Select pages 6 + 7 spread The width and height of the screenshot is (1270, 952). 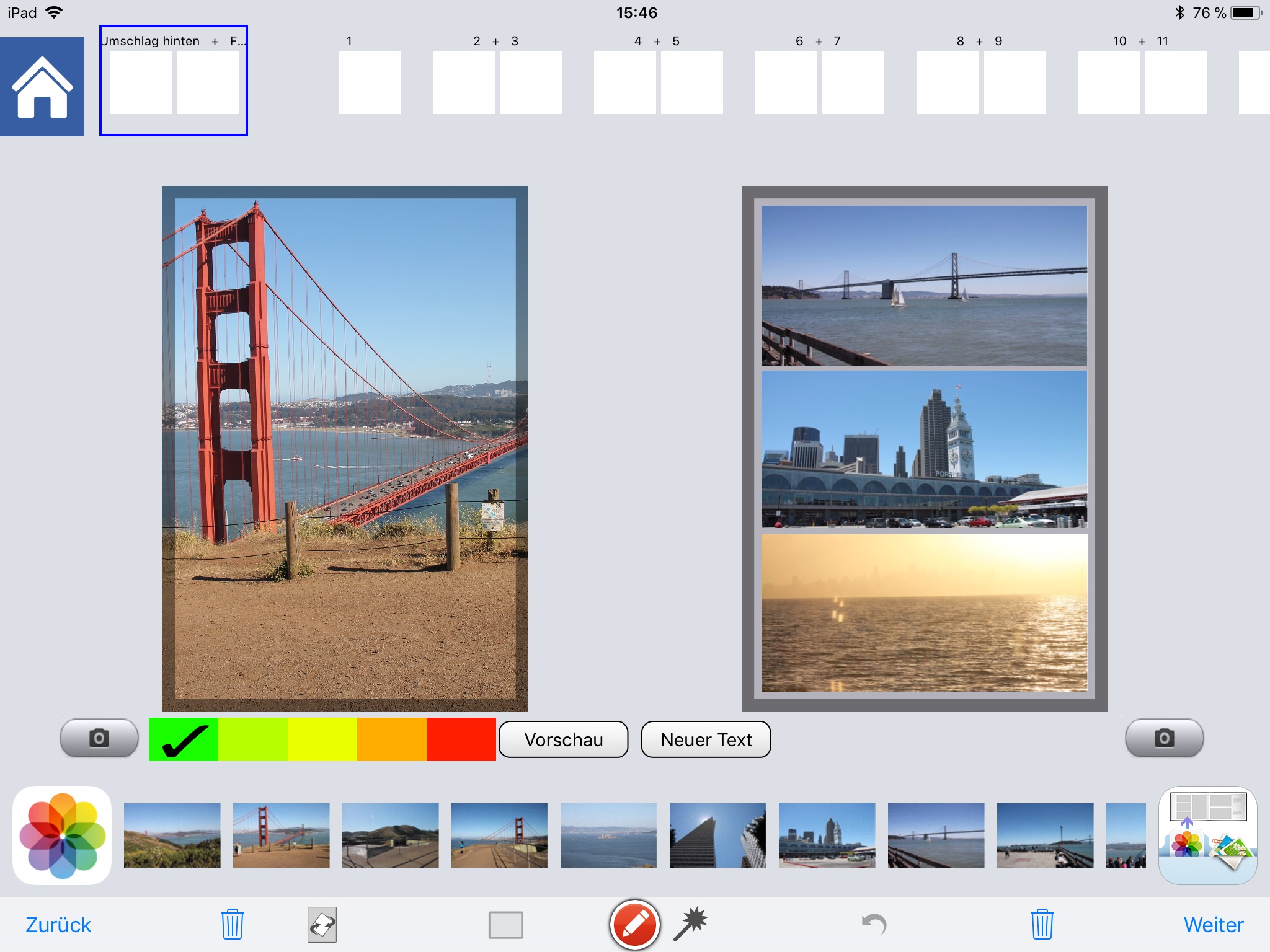tap(820, 82)
